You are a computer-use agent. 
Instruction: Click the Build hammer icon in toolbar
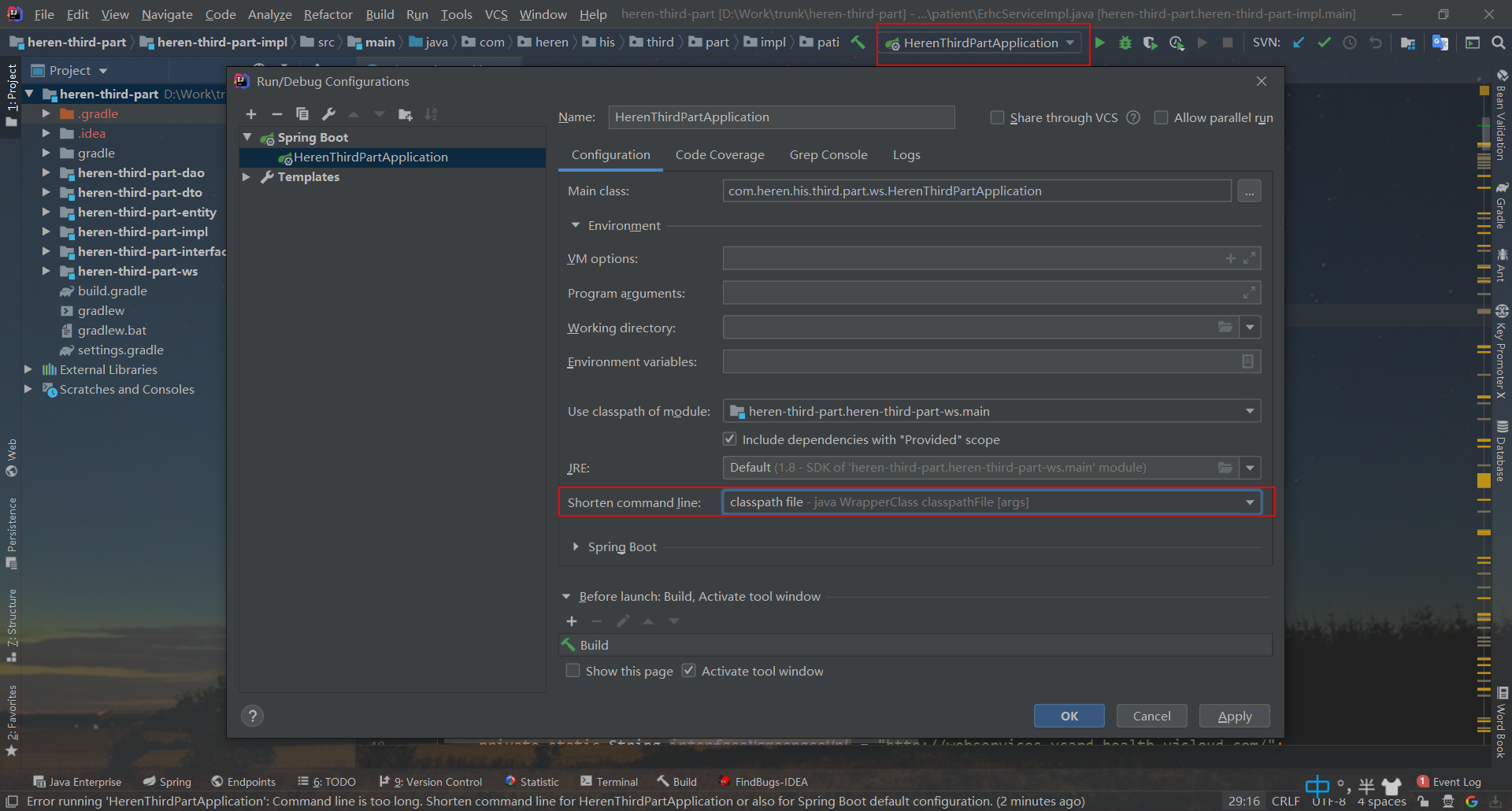pos(858,43)
